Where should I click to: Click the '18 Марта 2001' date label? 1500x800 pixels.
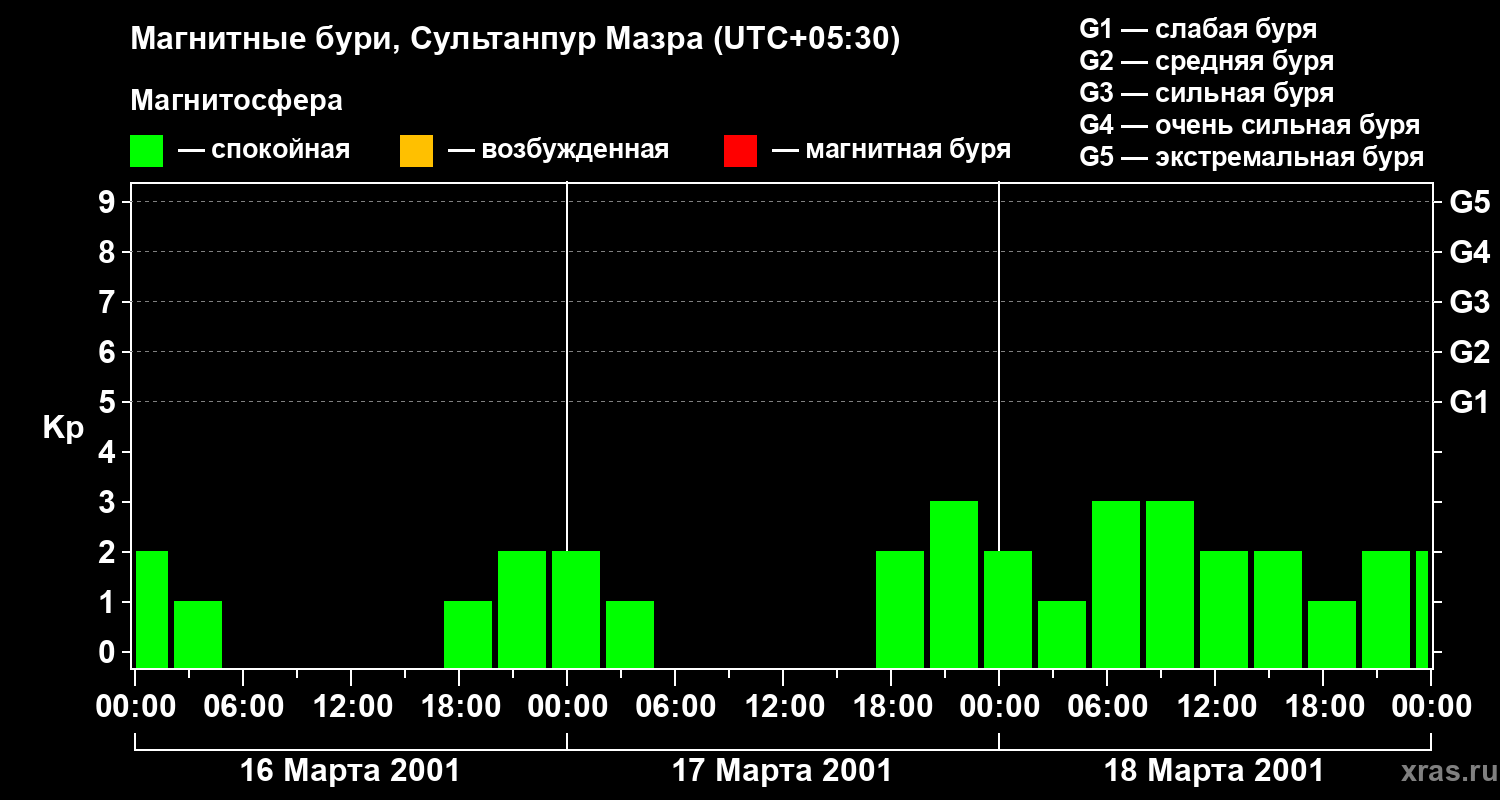pyautogui.click(x=1214, y=771)
